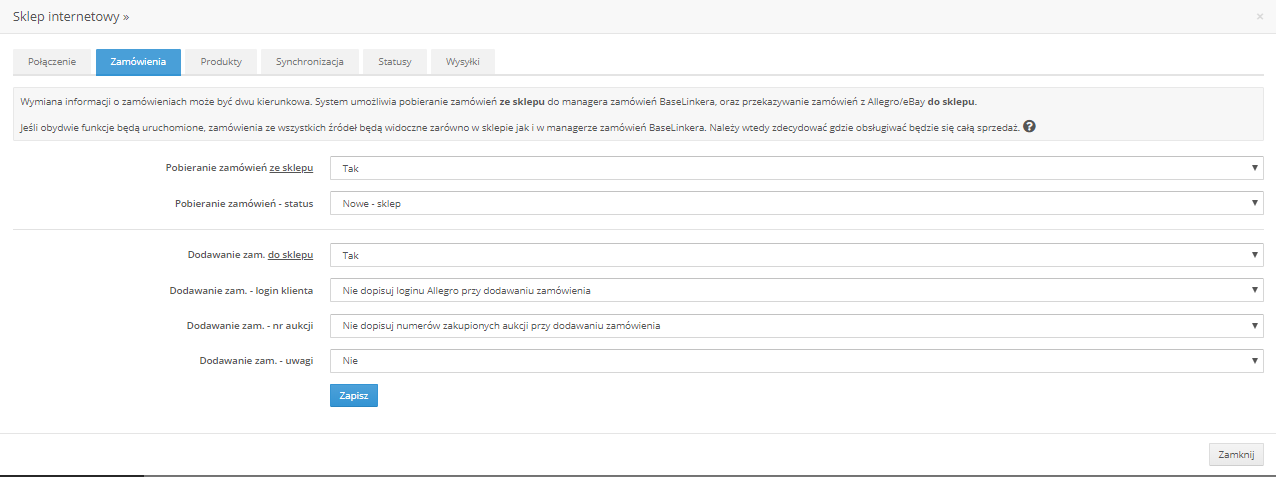Screen dimensions: 1276x477
Task: Click the Sklep internetowy » title
Action: coord(70,17)
